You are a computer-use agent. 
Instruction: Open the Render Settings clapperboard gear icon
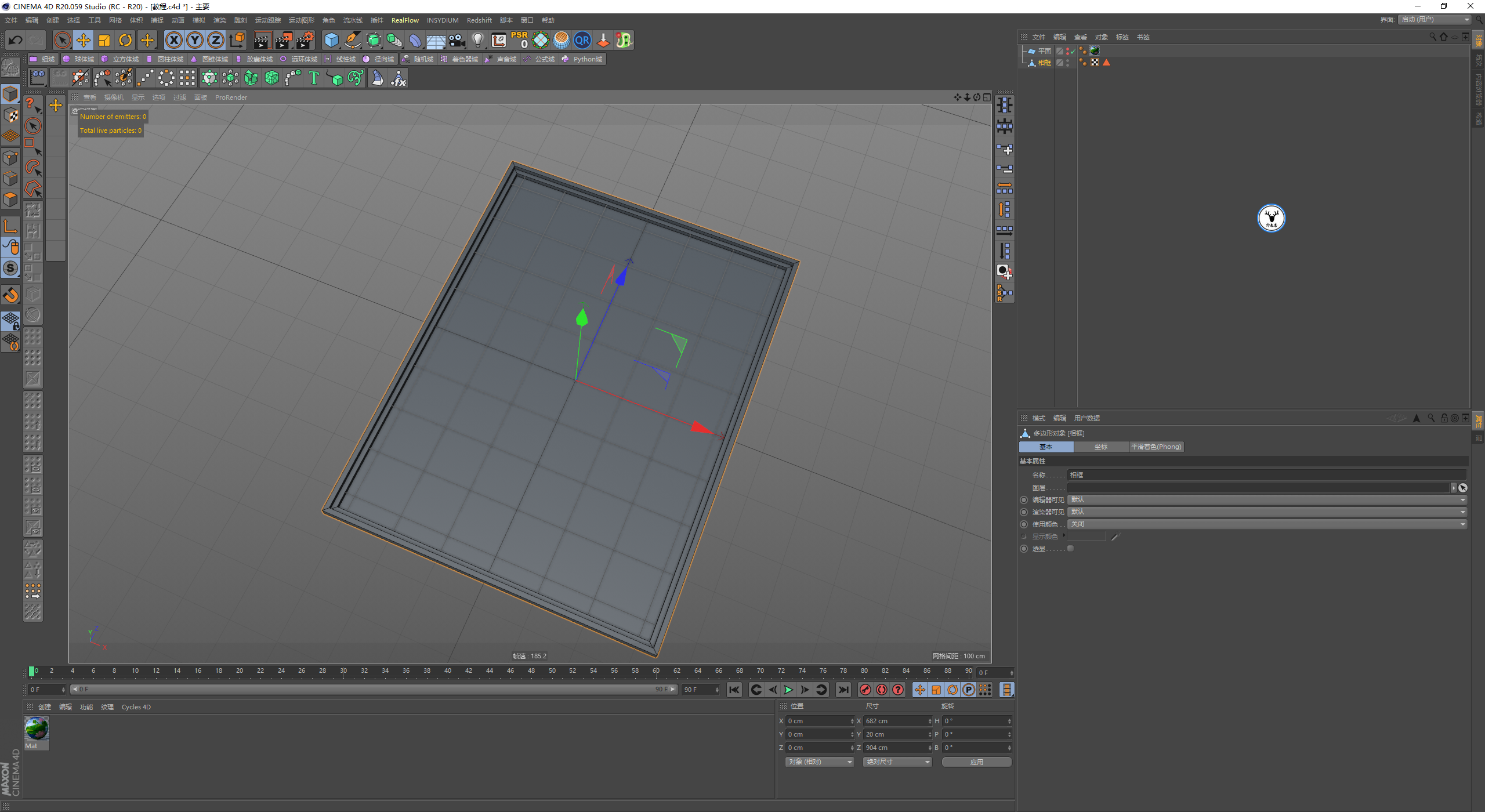tap(305, 40)
